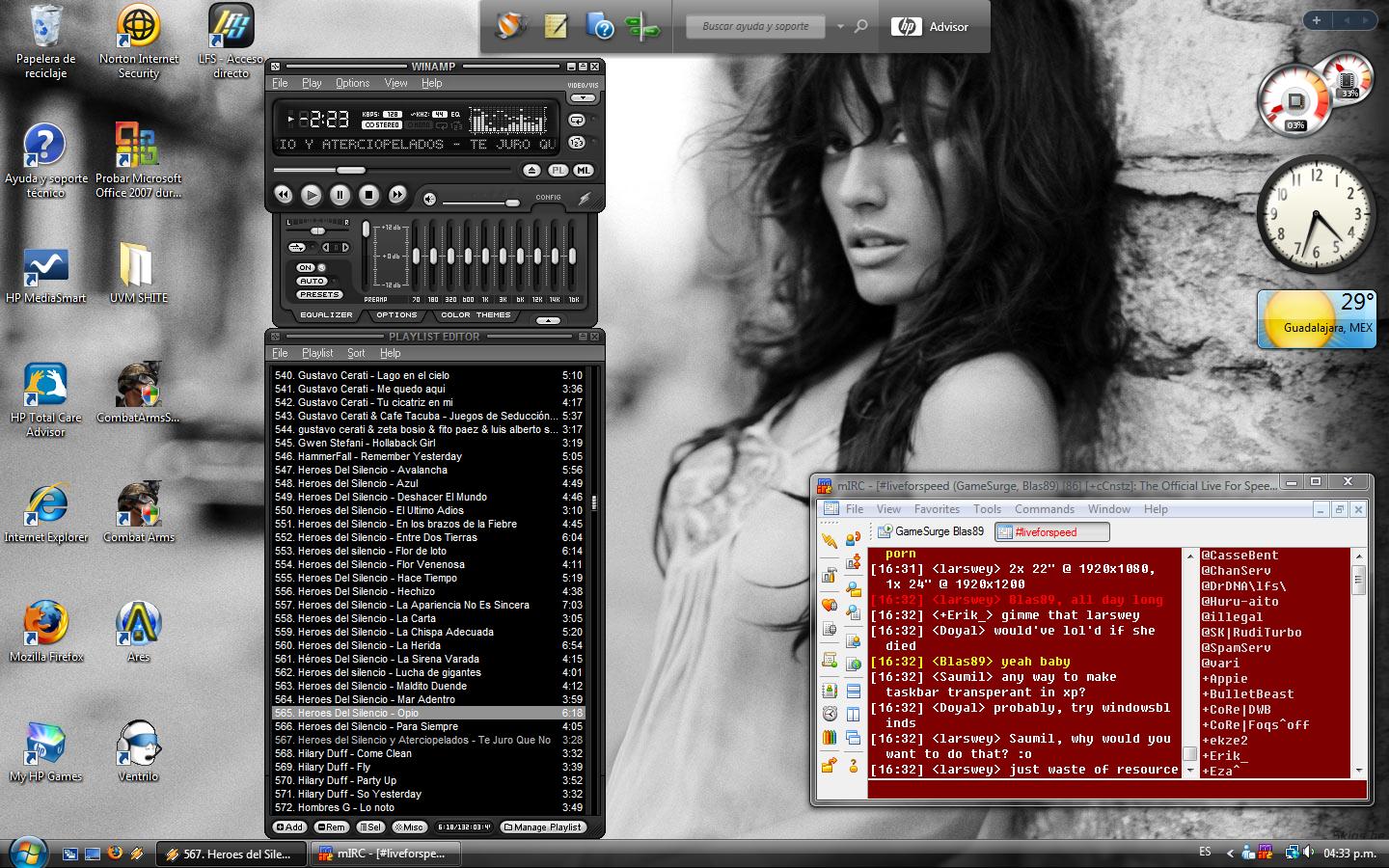Switch to #liveforspeed channel tab
The image size is (1389, 868).
[x=1051, y=531]
